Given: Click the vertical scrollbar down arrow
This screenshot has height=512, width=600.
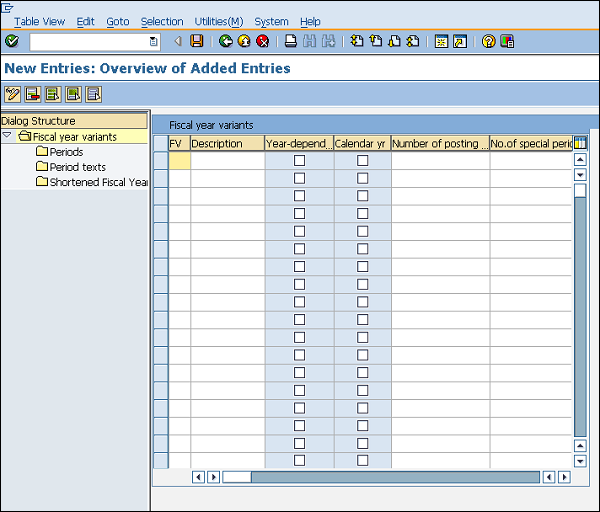Looking at the screenshot, I should [580, 461].
